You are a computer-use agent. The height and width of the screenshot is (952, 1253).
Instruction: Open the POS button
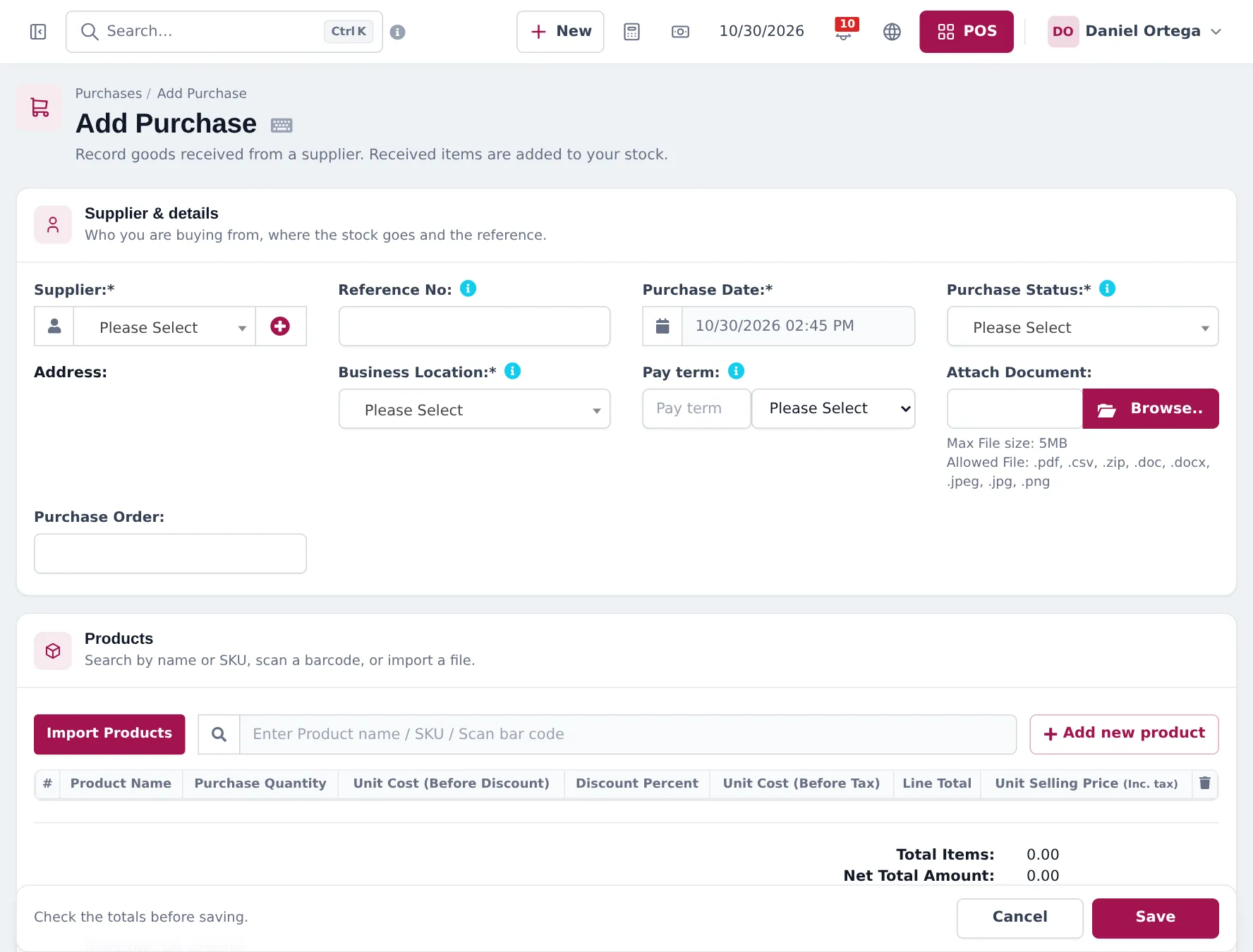[967, 32]
